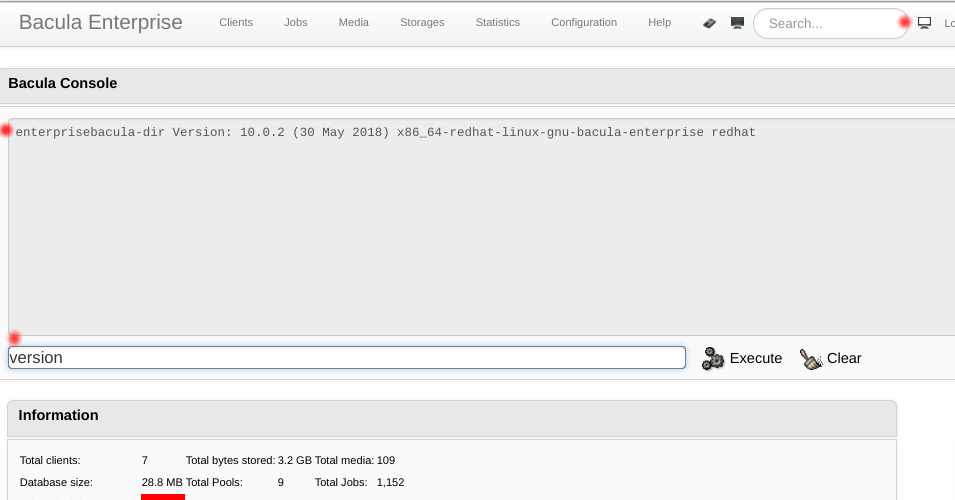Click the console output version line
The image size is (955, 500).
[386, 132]
